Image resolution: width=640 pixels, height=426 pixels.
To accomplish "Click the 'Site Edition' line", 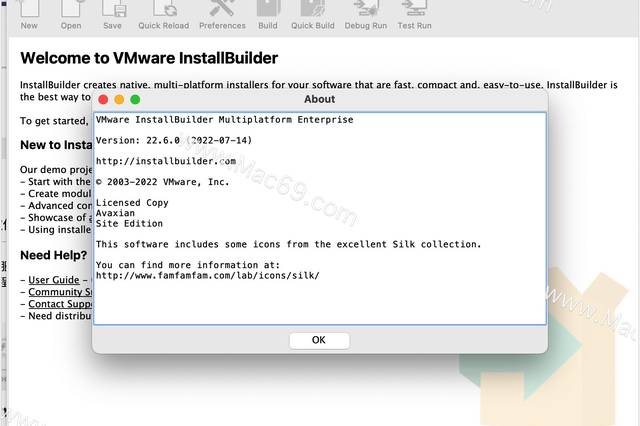I will [129, 224].
